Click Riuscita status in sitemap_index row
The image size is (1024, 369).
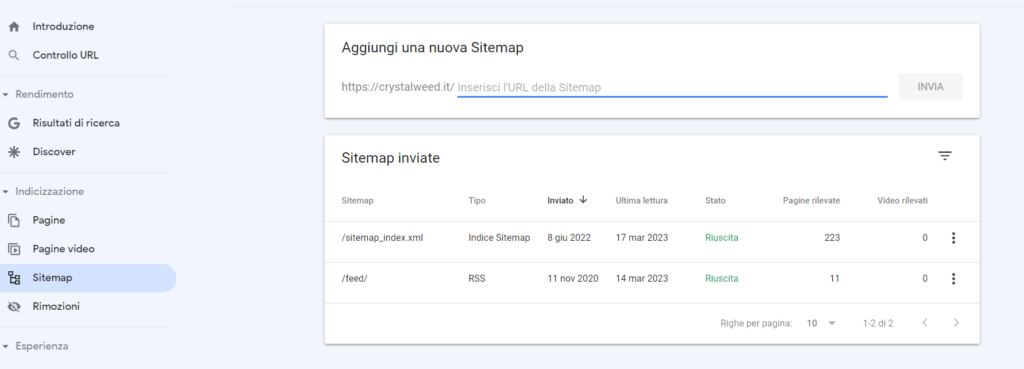(722, 238)
